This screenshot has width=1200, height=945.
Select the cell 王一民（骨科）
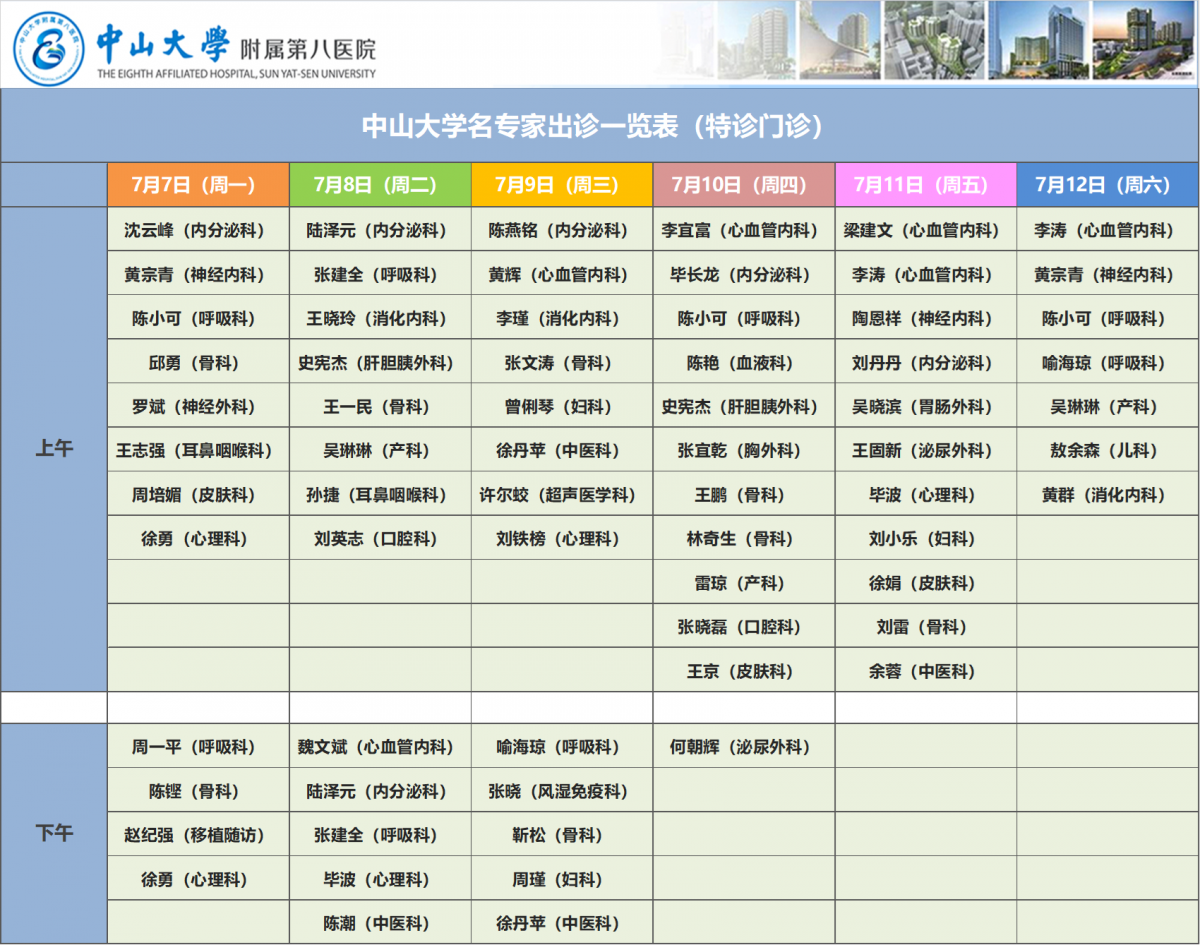[x=380, y=406]
